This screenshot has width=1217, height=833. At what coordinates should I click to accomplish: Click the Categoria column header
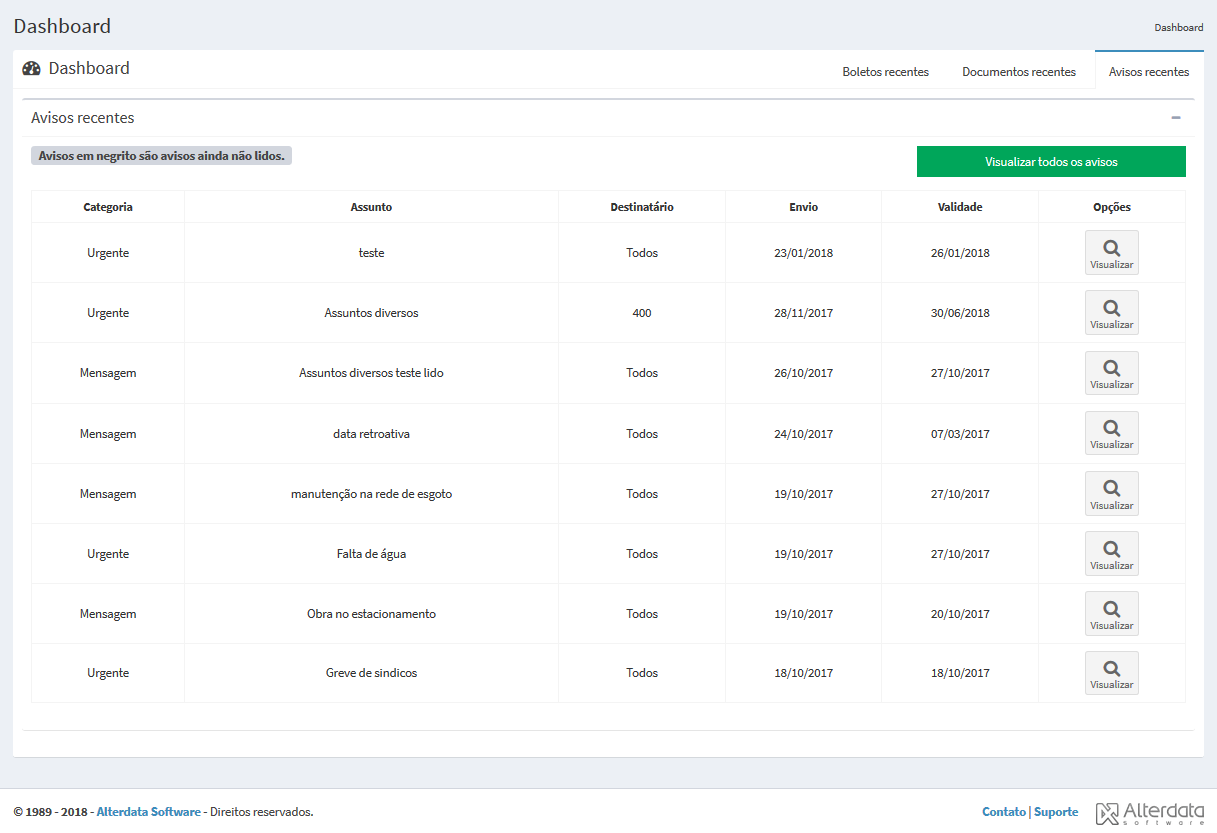(x=108, y=207)
